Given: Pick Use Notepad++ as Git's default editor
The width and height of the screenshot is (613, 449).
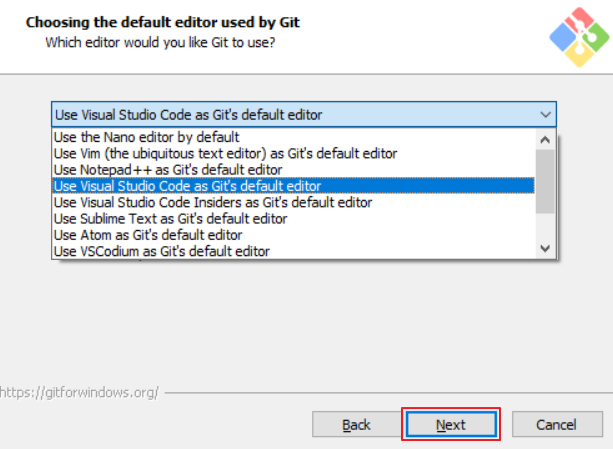Looking at the screenshot, I should point(293,170).
